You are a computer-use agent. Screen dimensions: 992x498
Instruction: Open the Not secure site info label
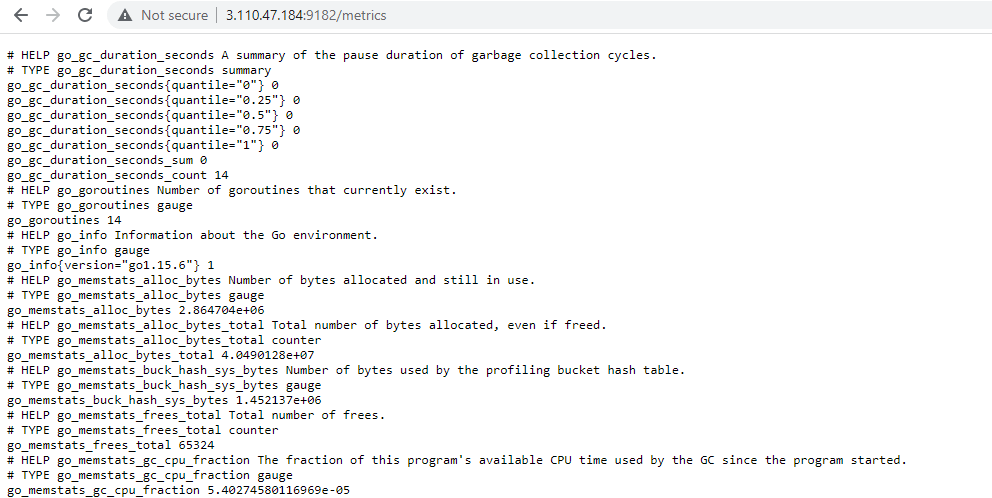pos(174,15)
